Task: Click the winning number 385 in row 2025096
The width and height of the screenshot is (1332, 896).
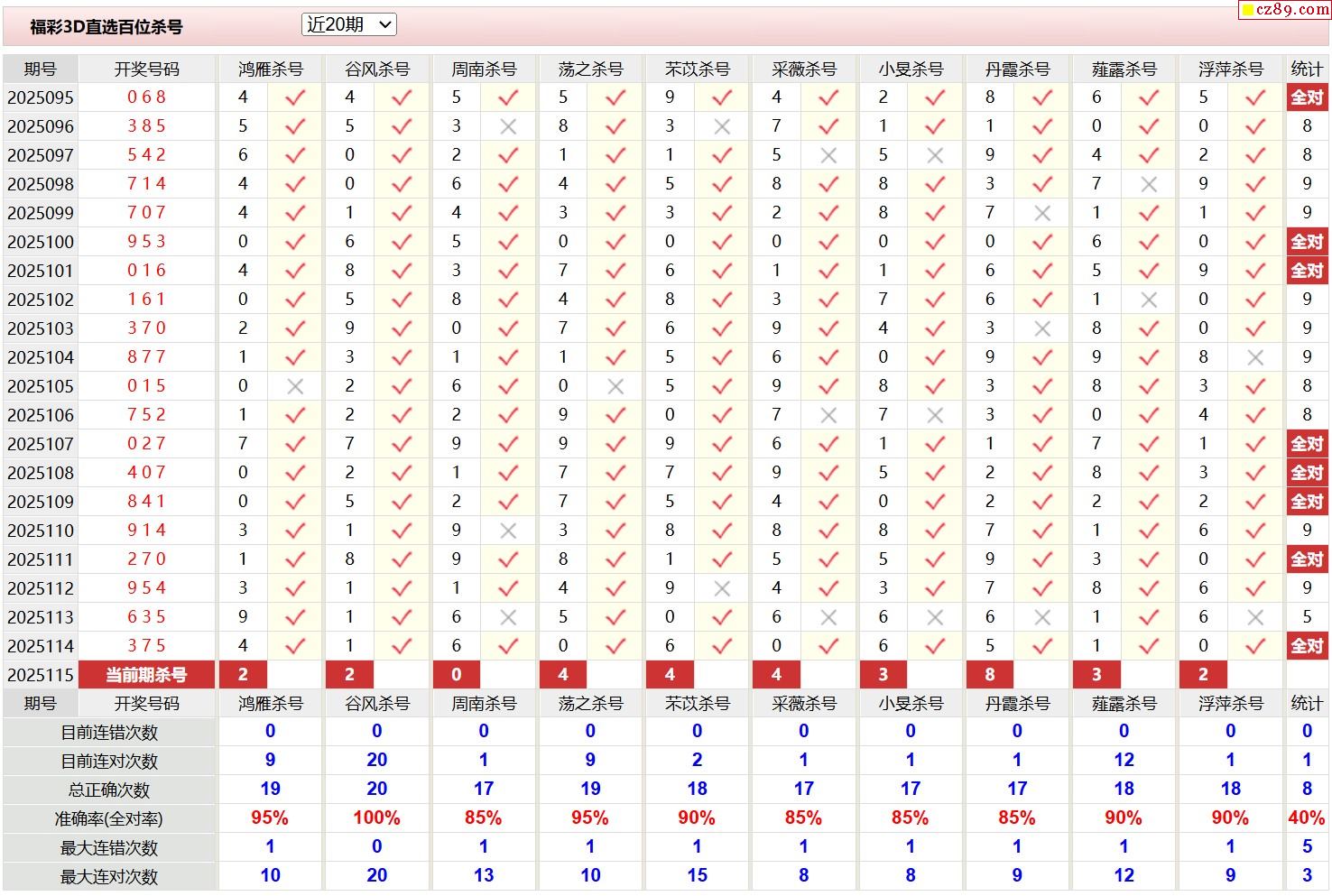Action: click(146, 126)
